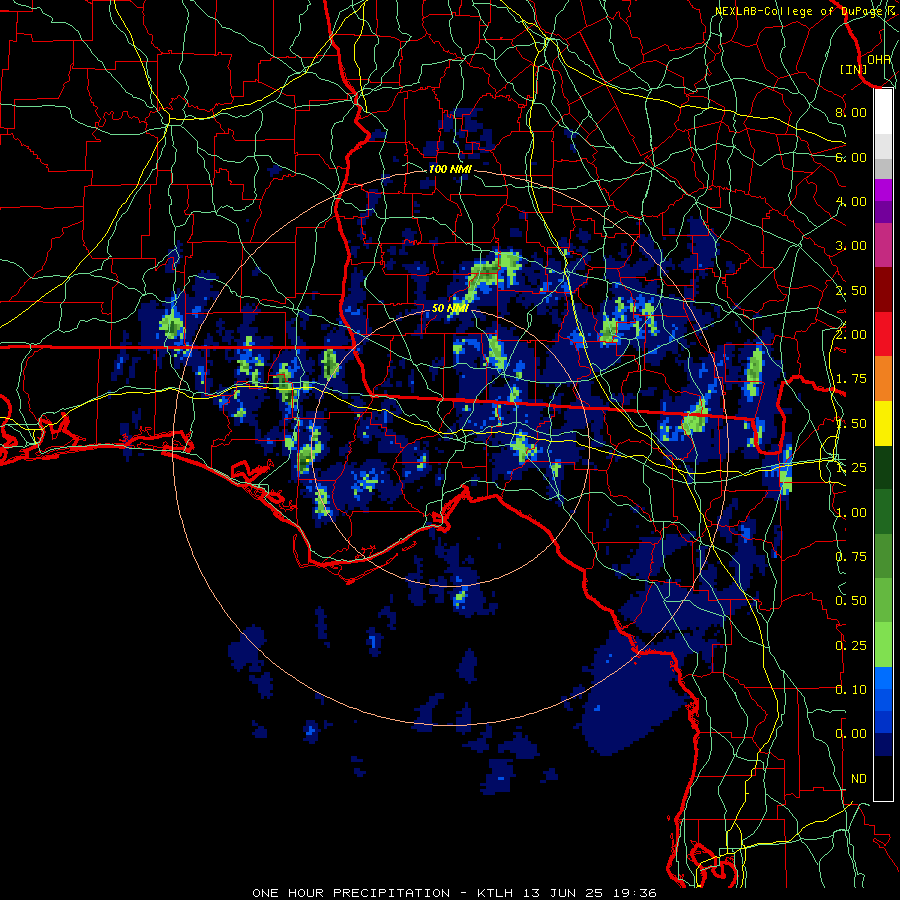Image resolution: width=900 pixels, height=900 pixels.
Task: Click the ND legend label
Action: click(x=859, y=779)
